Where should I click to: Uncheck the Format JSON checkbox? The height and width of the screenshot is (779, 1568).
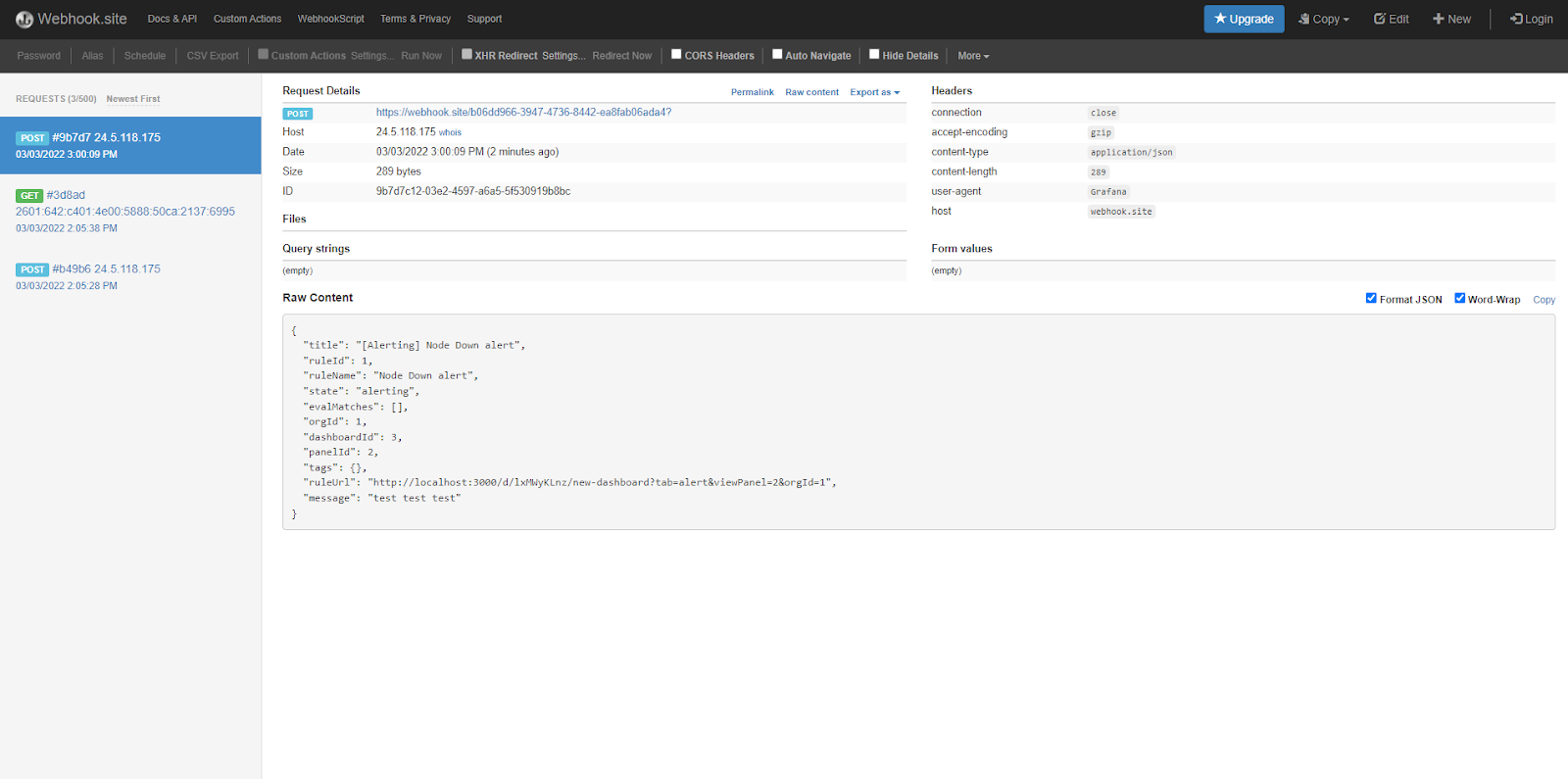(1371, 298)
